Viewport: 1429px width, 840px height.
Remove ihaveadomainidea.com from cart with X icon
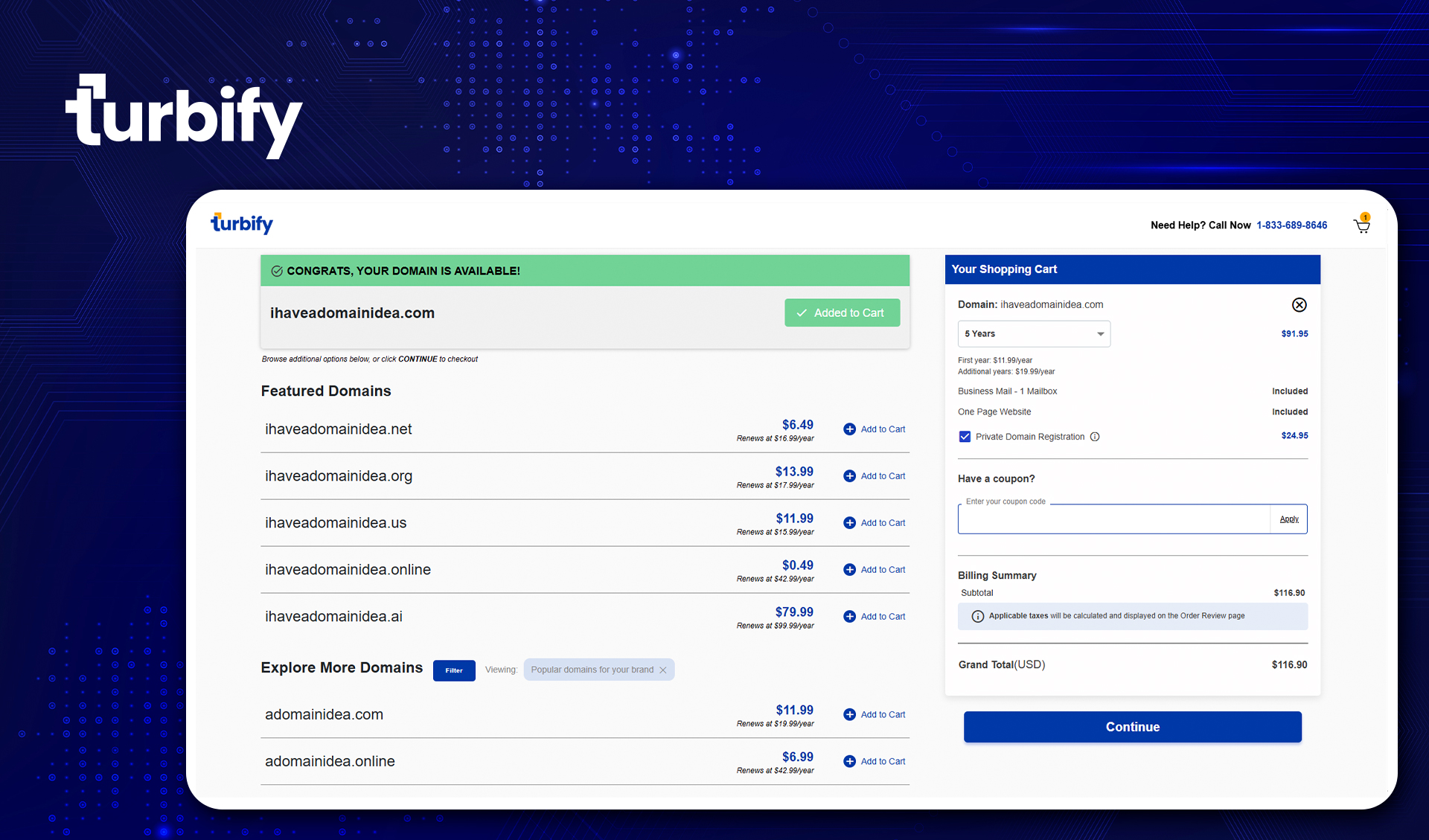click(1299, 305)
